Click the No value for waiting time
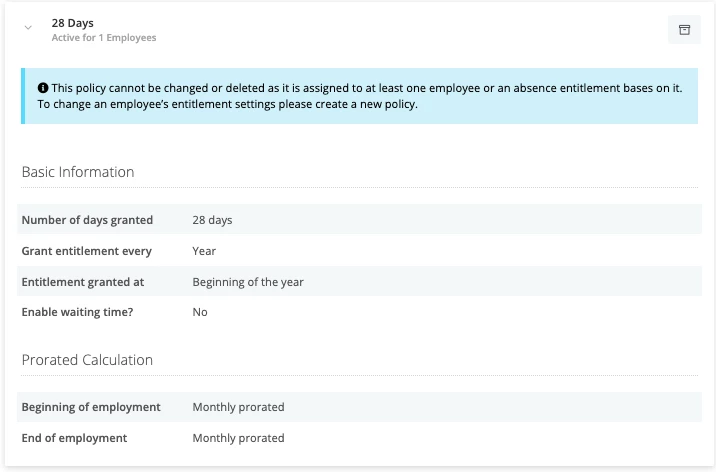Viewport: 716px width, 472px height. pos(200,312)
